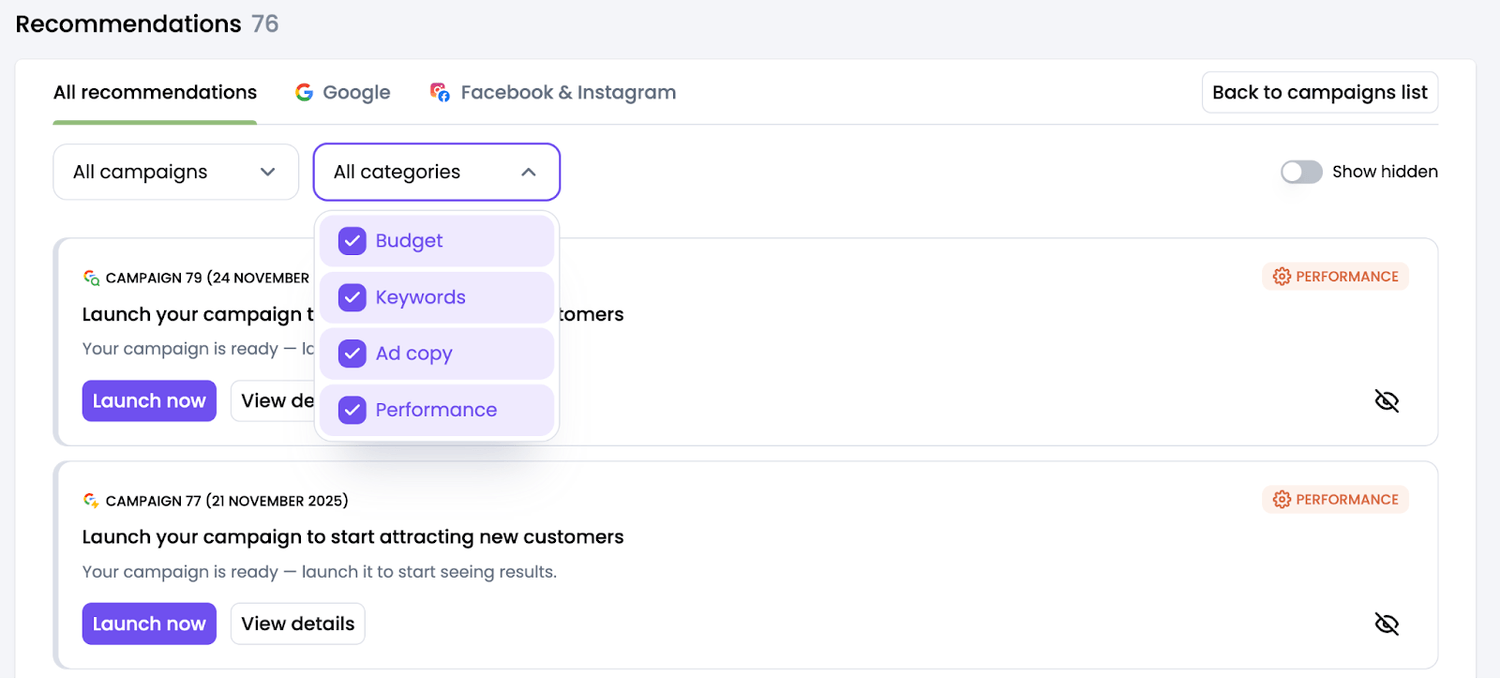Collapse the All categories dropdown
The height and width of the screenshot is (678, 1500).
pos(436,172)
